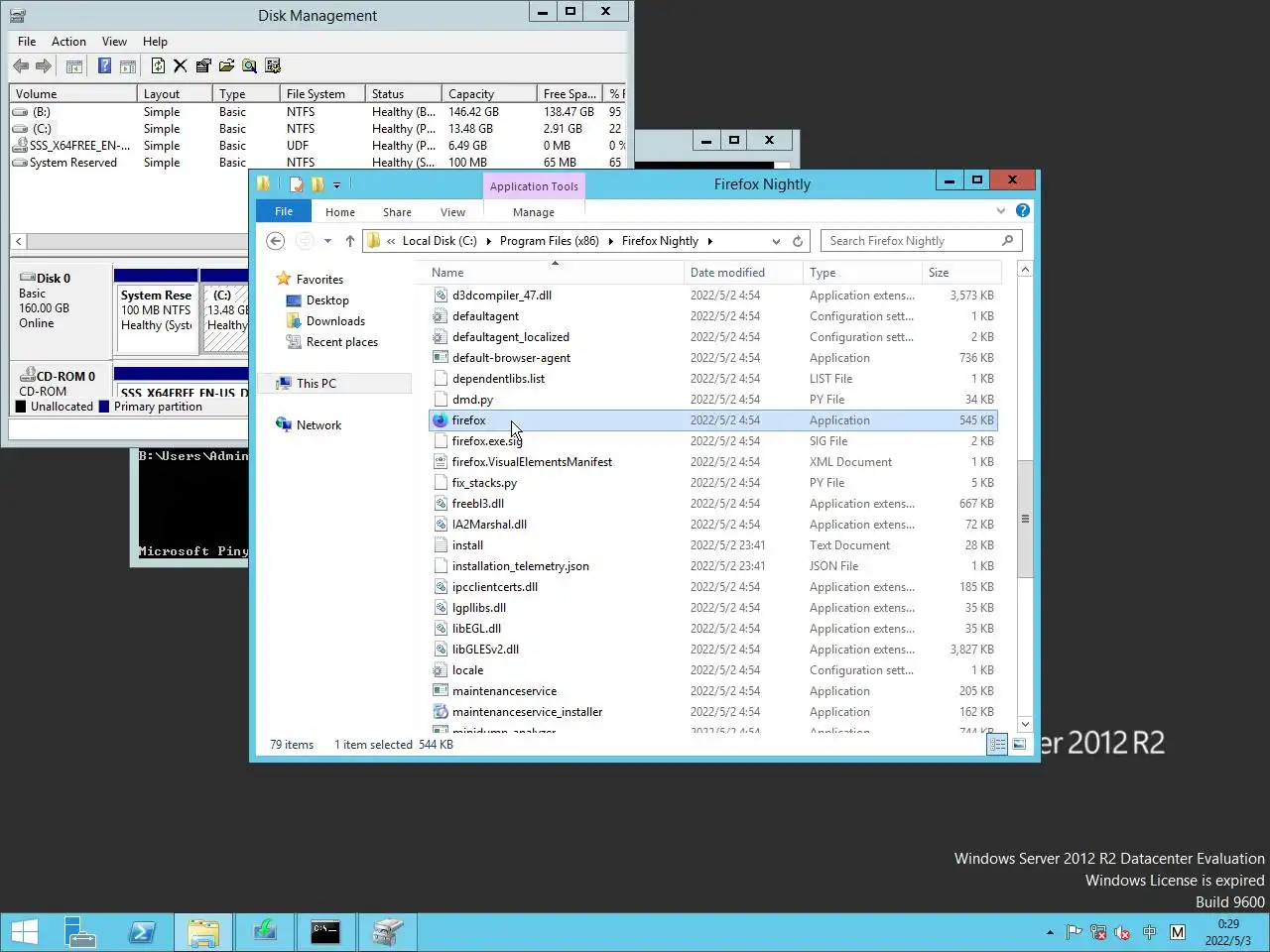Image resolution: width=1270 pixels, height=952 pixels.
Task: Open the Manage ribbon tab
Action: 534,212
